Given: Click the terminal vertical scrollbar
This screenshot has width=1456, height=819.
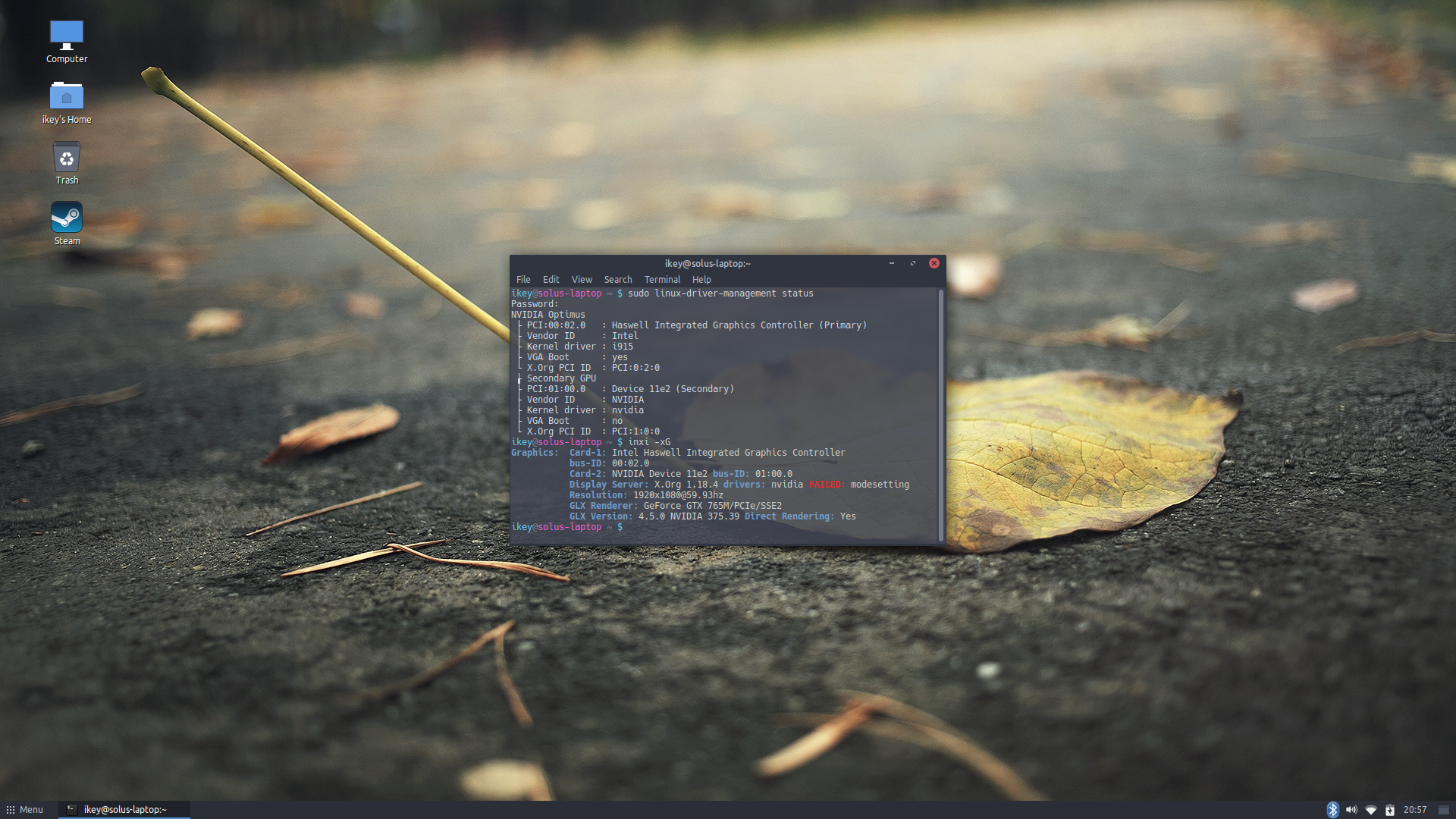Looking at the screenshot, I should point(941,415).
